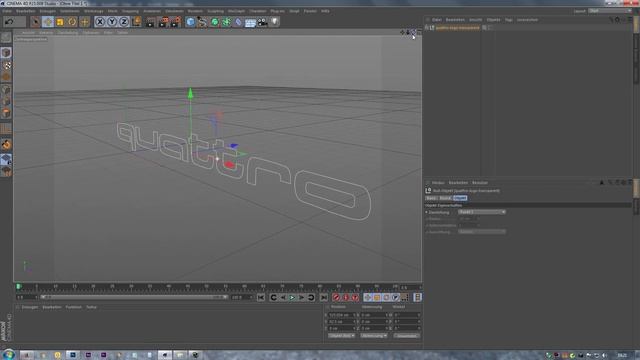The image size is (640, 360).
Task: Click the Undo arrow icon
Action: [9, 21]
